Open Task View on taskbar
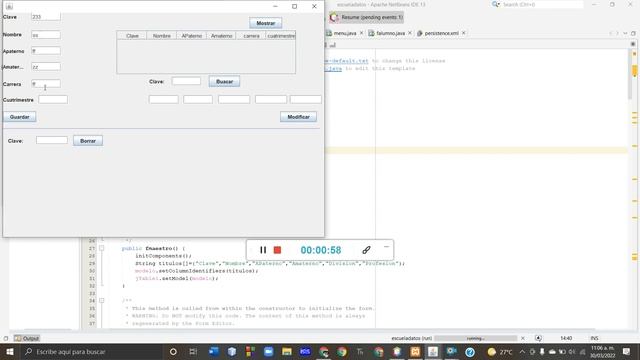Screen dimensions: 640x360 [x=193, y=351]
